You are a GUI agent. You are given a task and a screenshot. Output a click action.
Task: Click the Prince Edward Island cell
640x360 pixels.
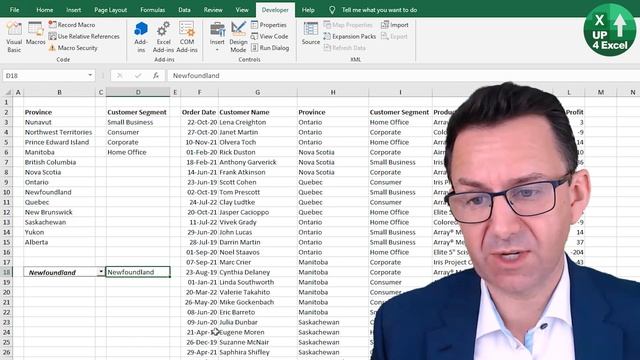(60, 142)
